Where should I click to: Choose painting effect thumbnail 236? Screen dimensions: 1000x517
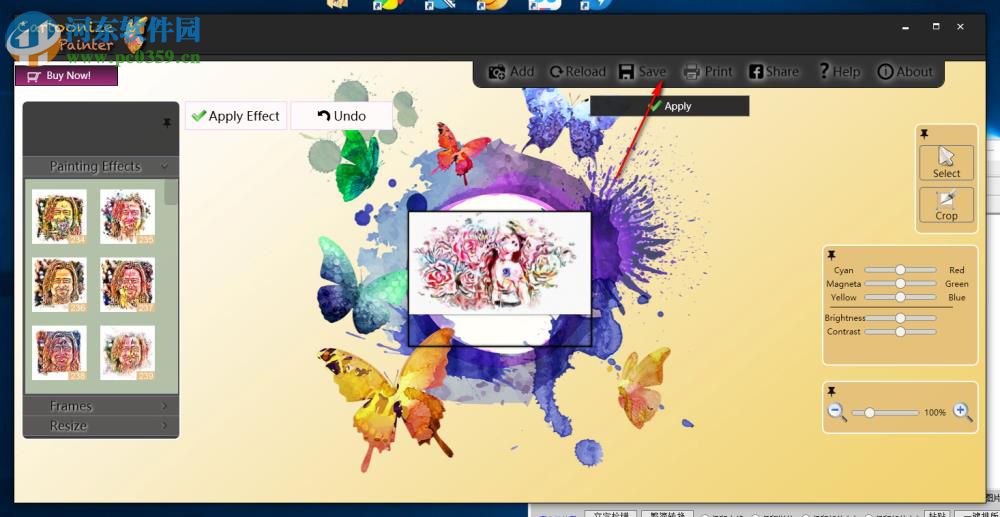59,285
